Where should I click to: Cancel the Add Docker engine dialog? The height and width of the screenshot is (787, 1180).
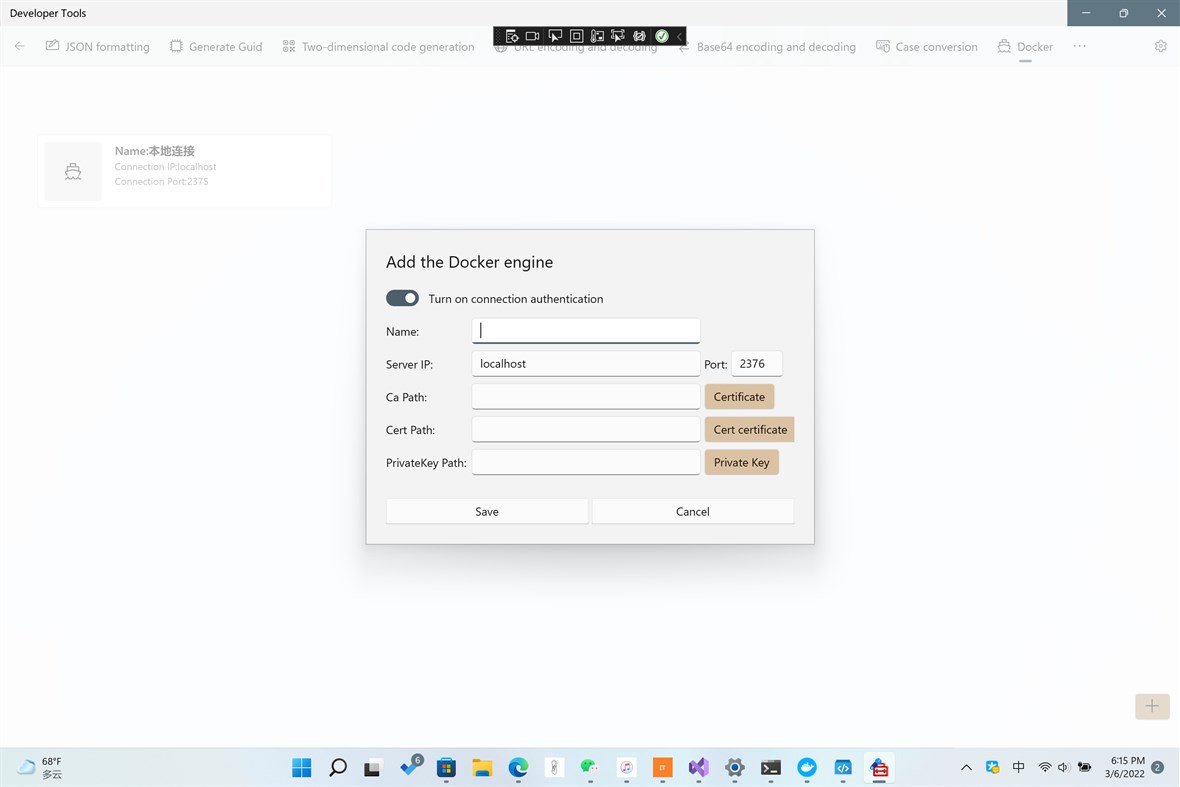(x=692, y=512)
